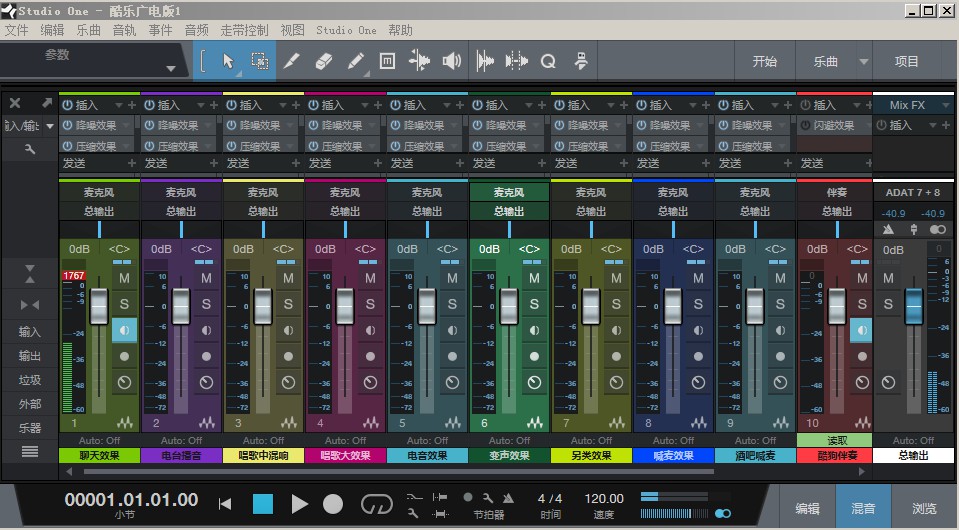The image size is (959, 530).
Task: Open the mixer wrench settings icon
Action: [30, 149]
